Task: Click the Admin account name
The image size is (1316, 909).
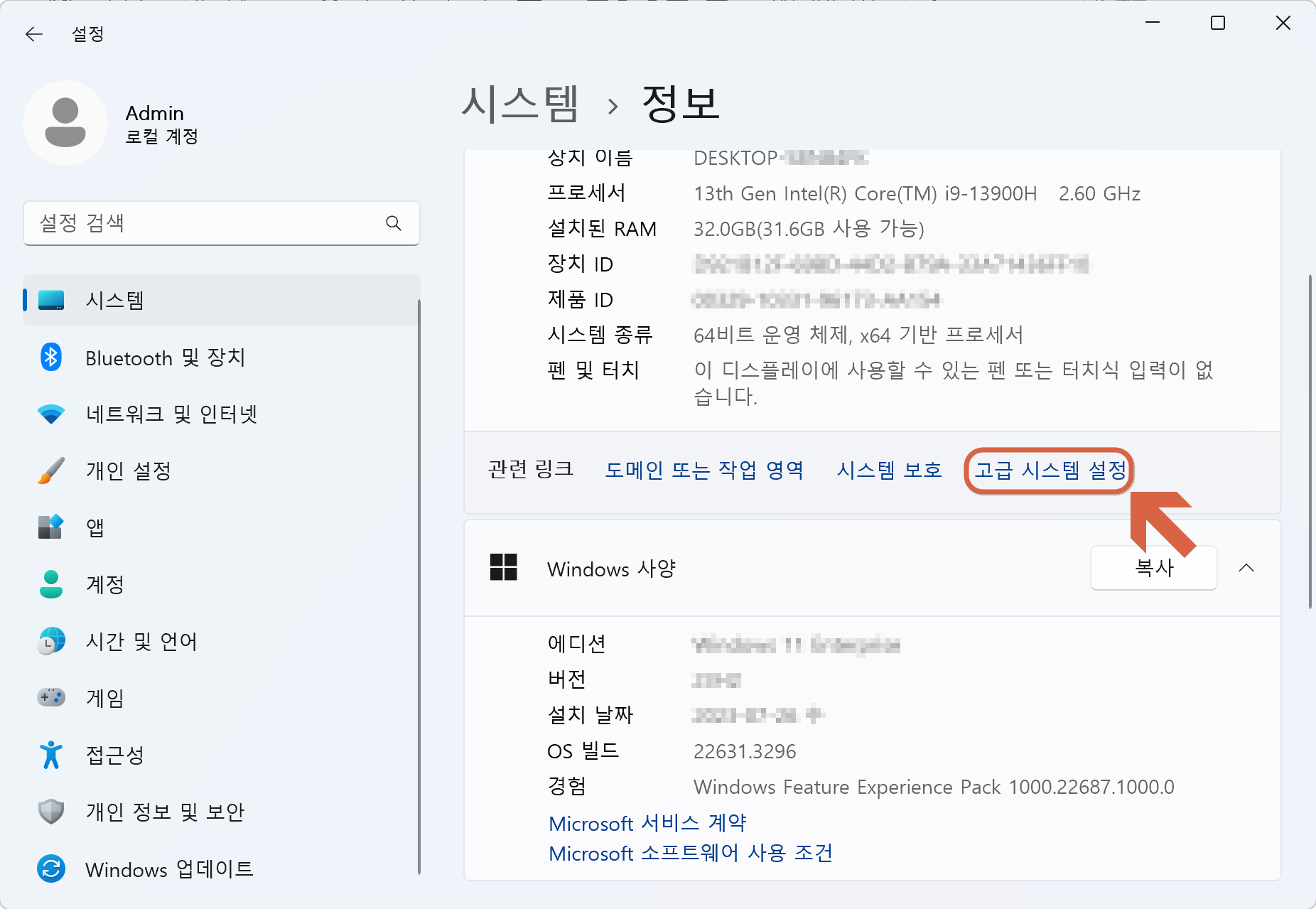Action: tap(155, 113)
